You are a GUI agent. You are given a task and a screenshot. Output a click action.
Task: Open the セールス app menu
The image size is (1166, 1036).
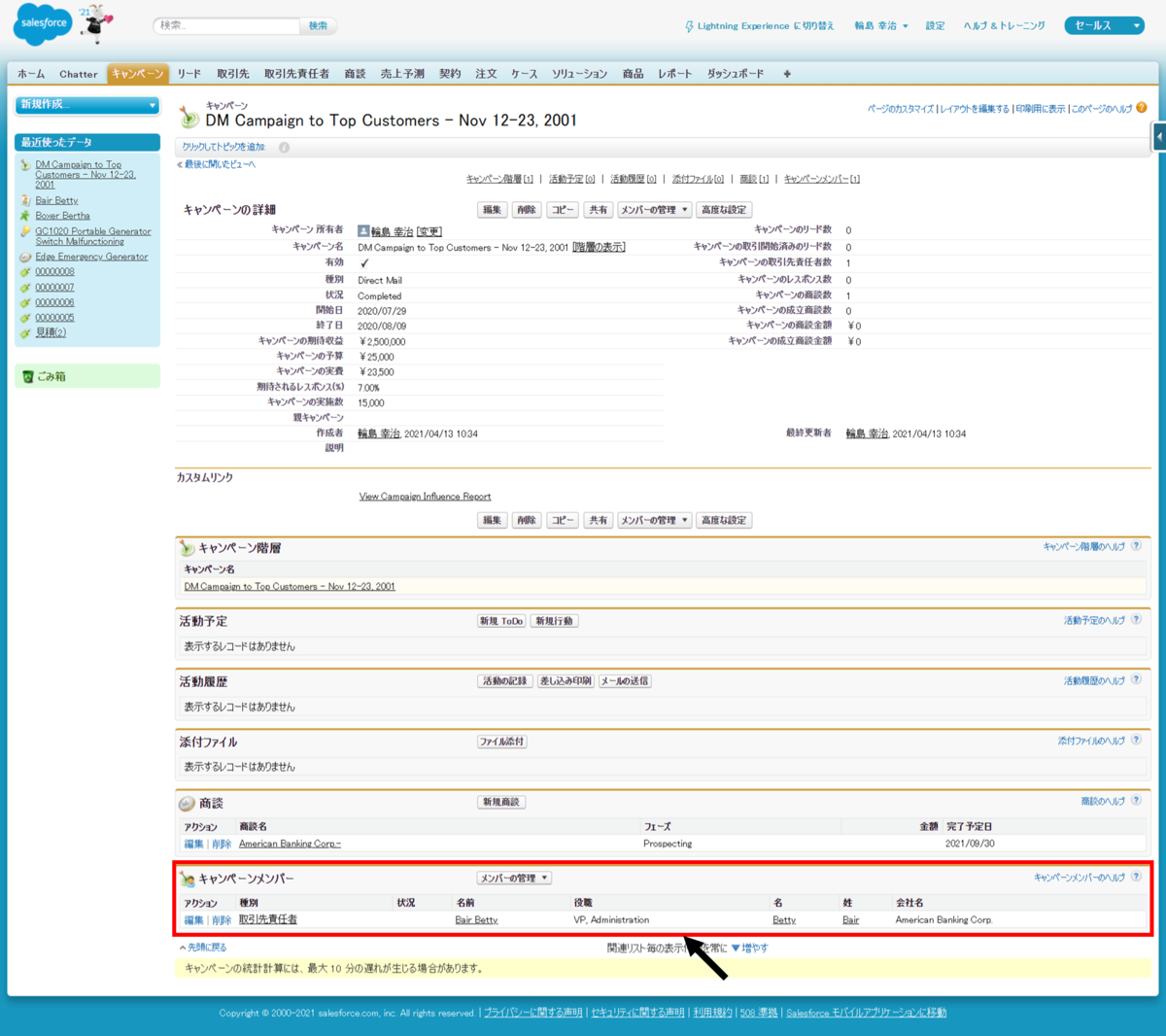1104,25
